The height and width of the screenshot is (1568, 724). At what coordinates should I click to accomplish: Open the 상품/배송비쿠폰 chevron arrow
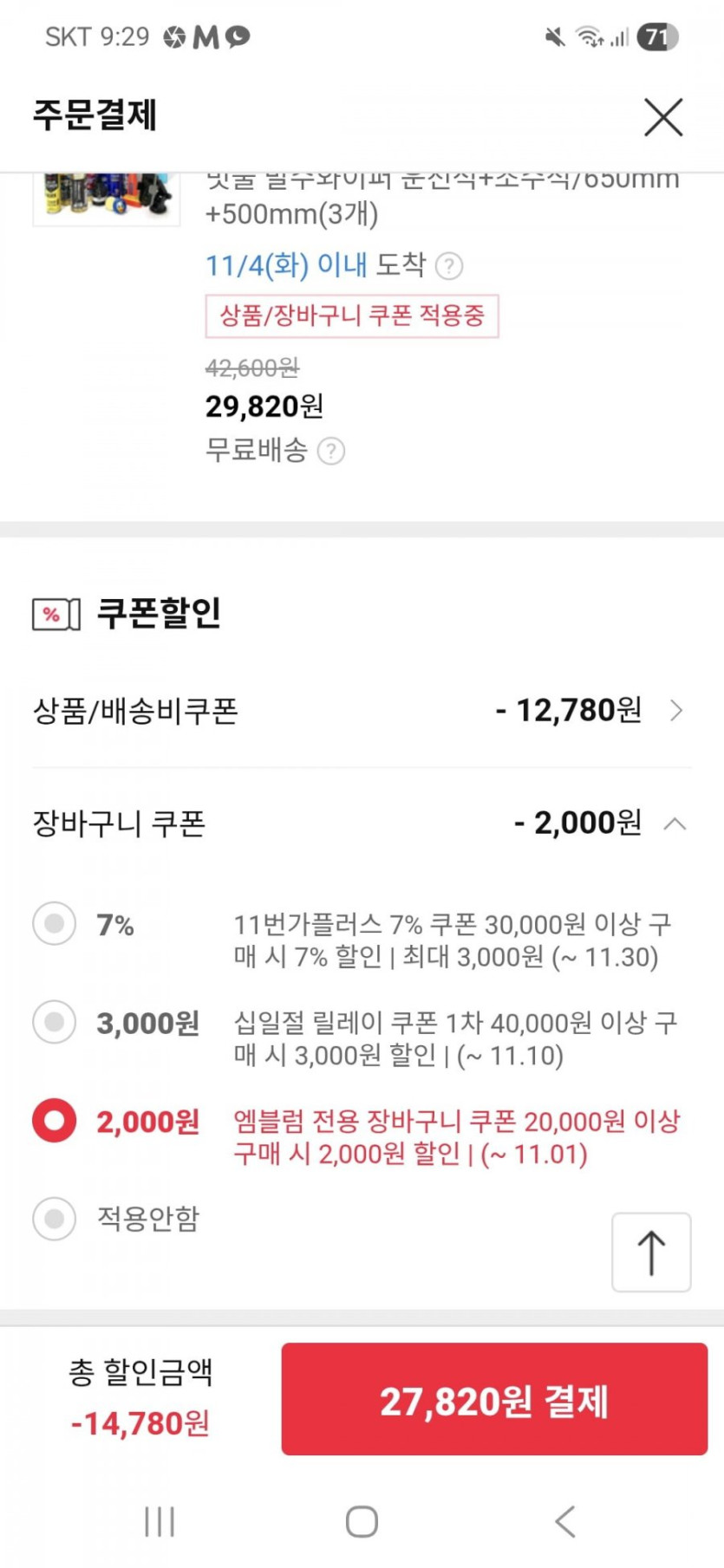676,711
